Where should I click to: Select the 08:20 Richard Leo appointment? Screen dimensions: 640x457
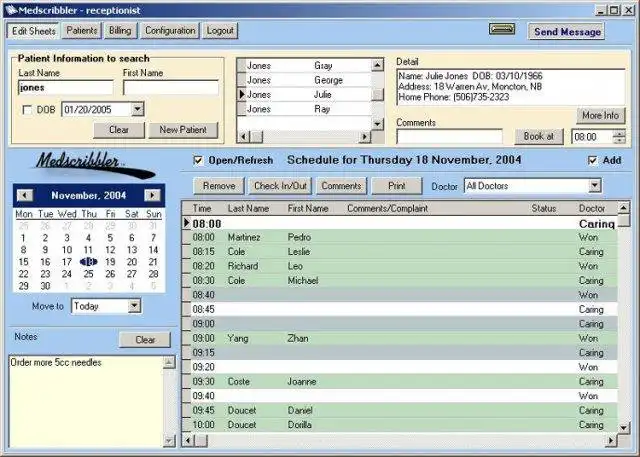coord(400,266)
